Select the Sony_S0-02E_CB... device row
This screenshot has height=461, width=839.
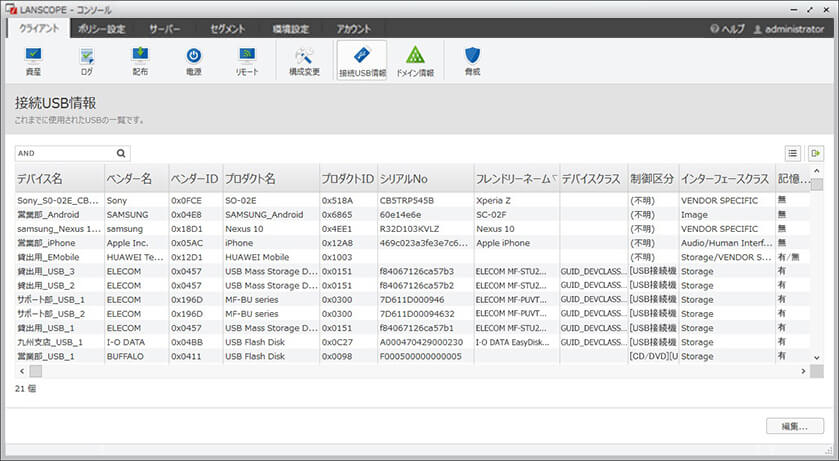(x=412, y=201)
